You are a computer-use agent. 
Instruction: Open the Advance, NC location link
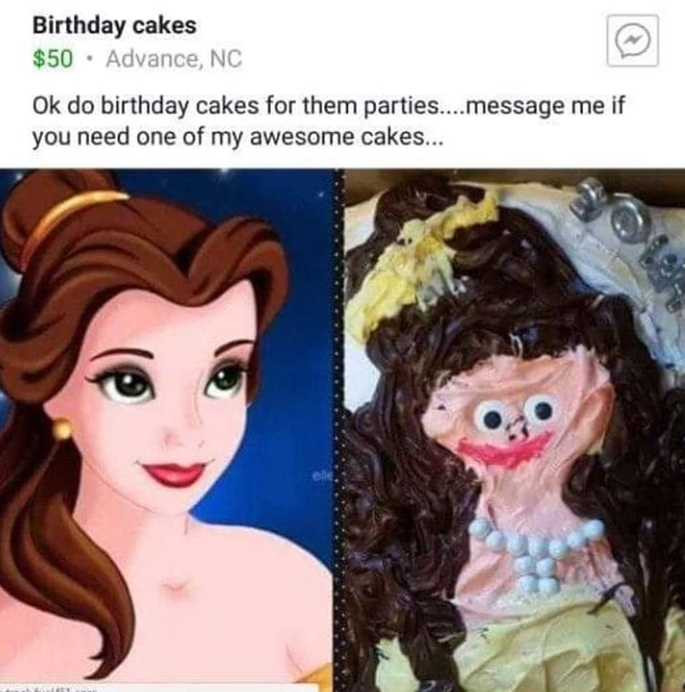tap(174, 59)
